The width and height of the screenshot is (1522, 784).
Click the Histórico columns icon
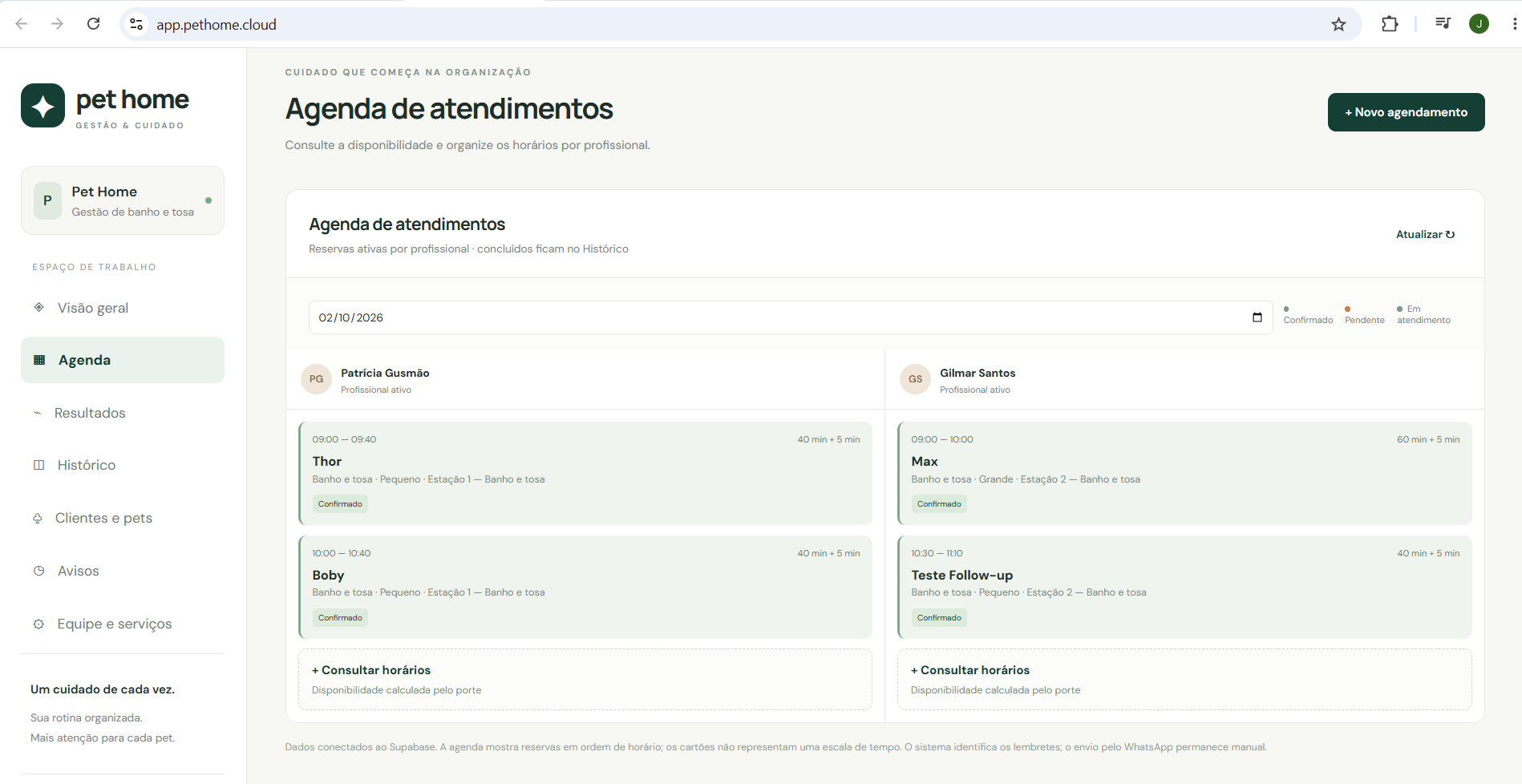click(x=38, y=465)
